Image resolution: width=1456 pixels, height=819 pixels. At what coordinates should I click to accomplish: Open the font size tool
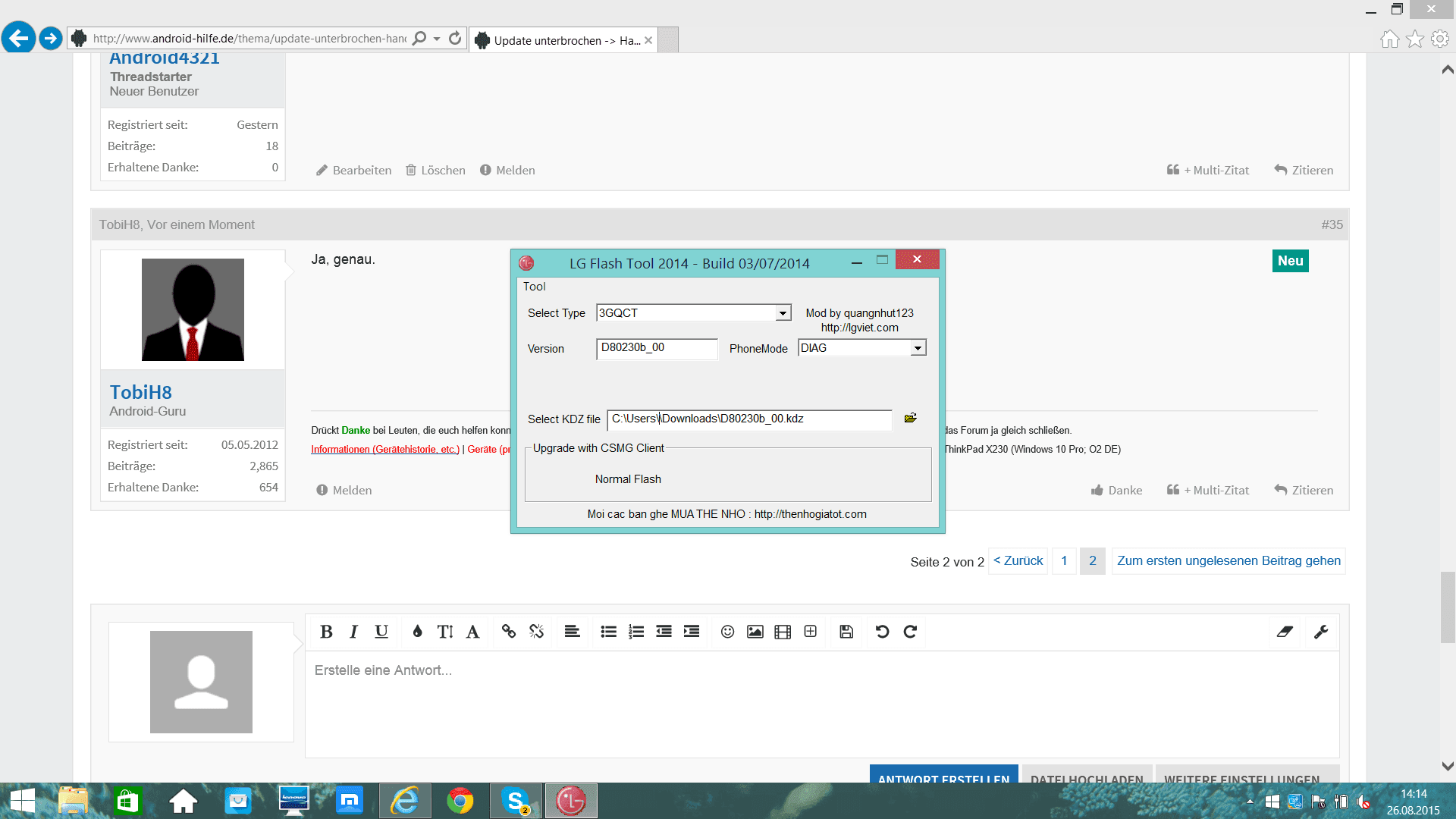pos(445,632)
